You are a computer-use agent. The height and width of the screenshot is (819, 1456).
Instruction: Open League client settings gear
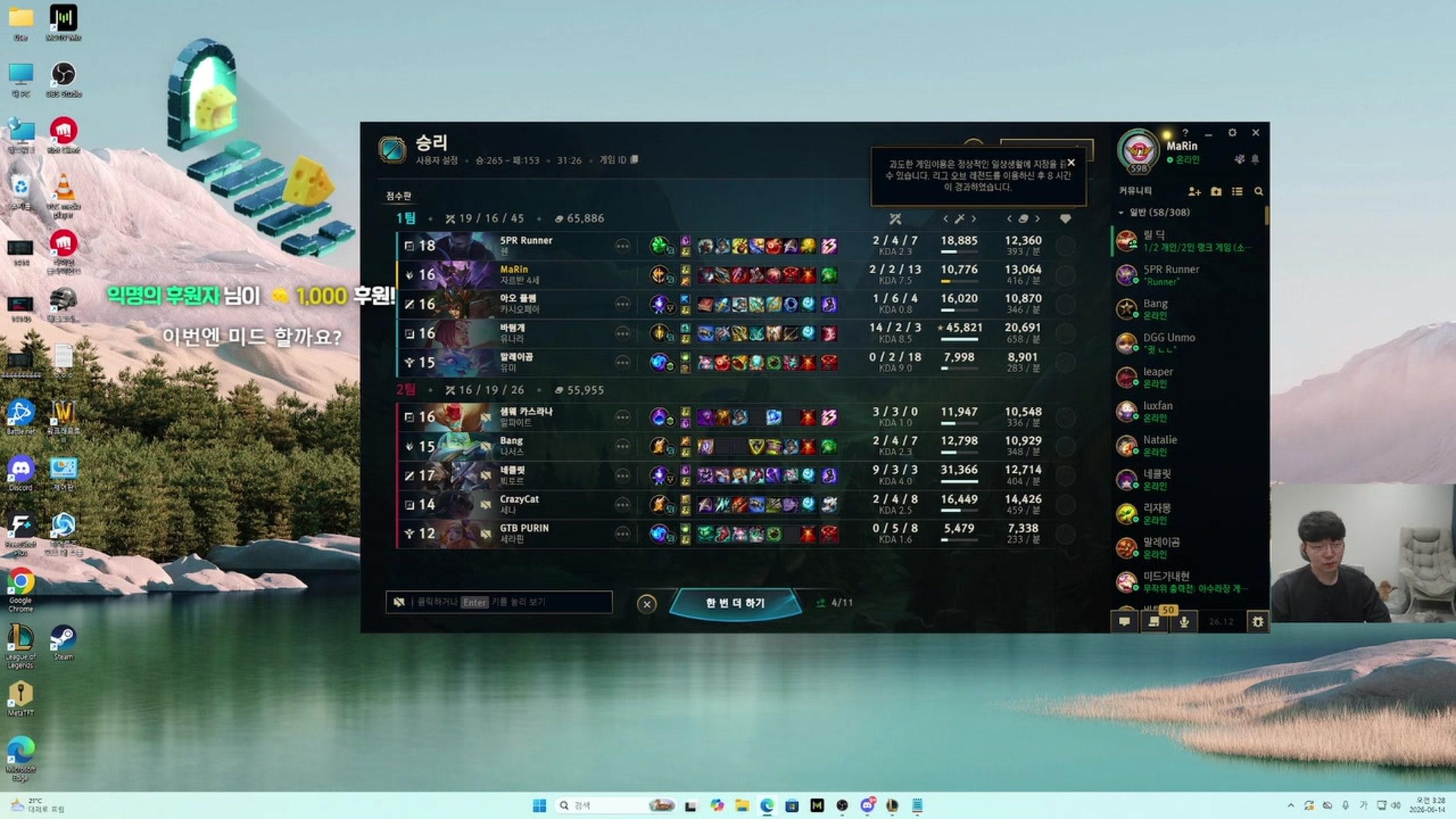point(1232,132)
